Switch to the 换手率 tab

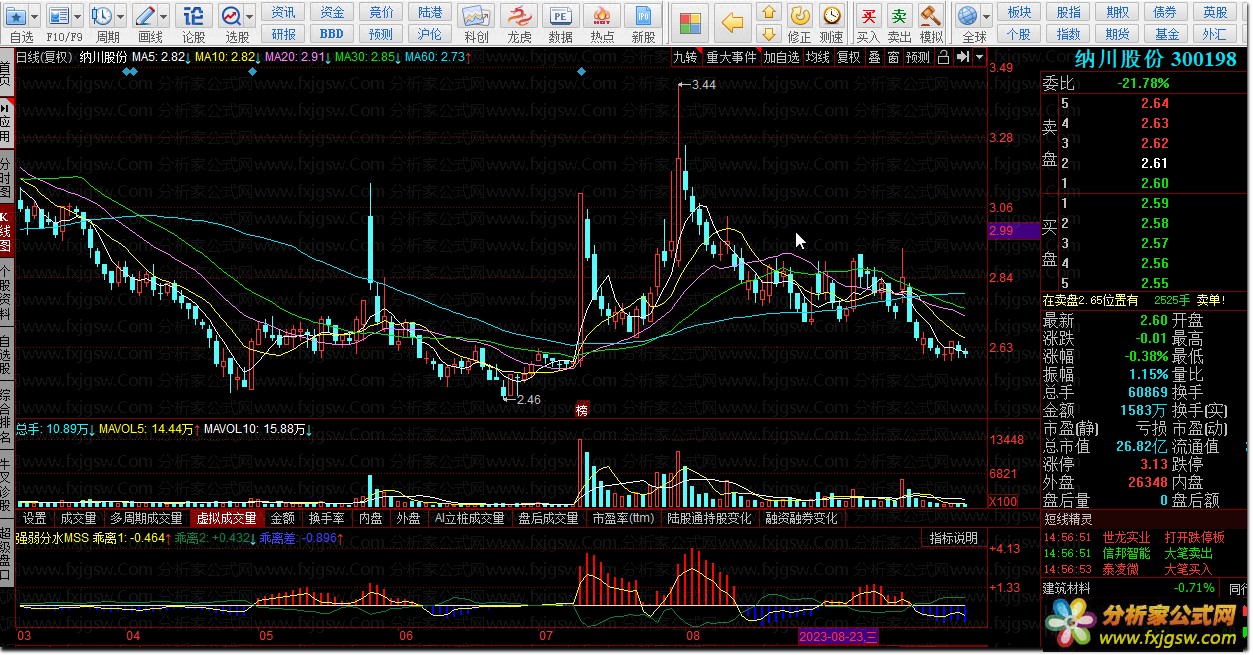click(327, 518)
